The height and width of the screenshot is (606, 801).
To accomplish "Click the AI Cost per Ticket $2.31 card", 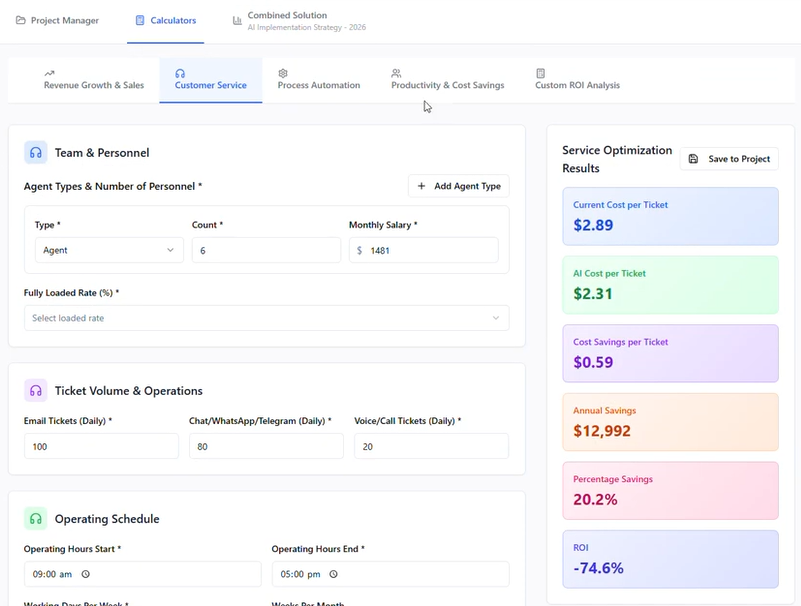I will 671,285.
